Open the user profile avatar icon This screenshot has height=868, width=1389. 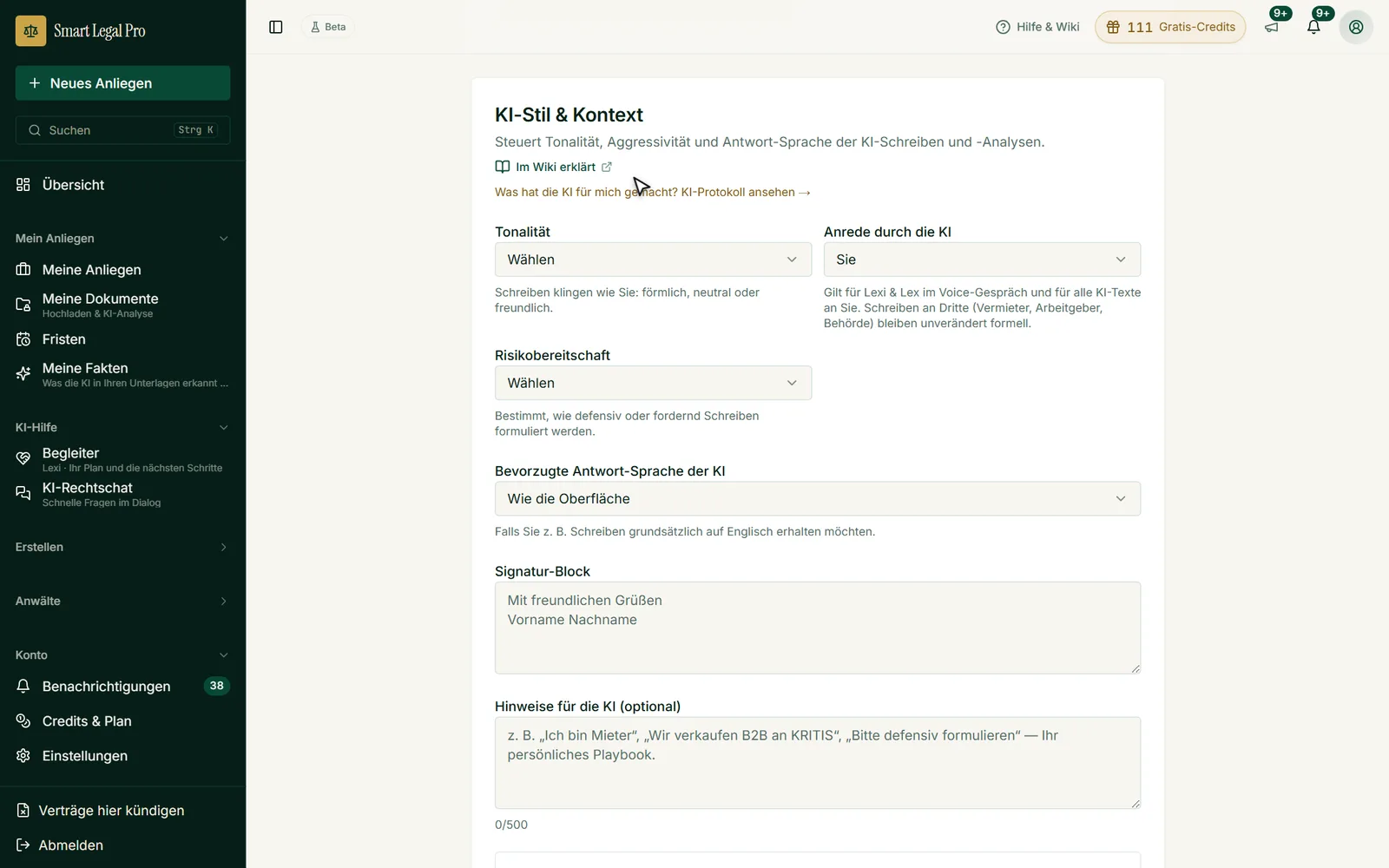(x=1356, y=27)
